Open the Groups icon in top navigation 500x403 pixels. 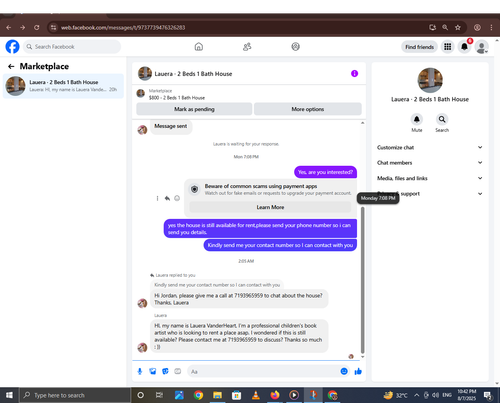295,47
